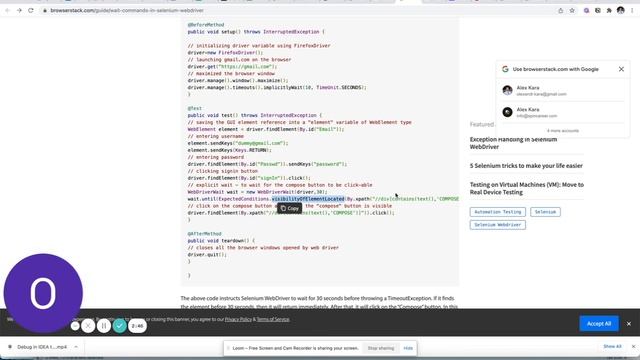
Task: Click the browserstack.com URL address field
Action: pos(127,11)
